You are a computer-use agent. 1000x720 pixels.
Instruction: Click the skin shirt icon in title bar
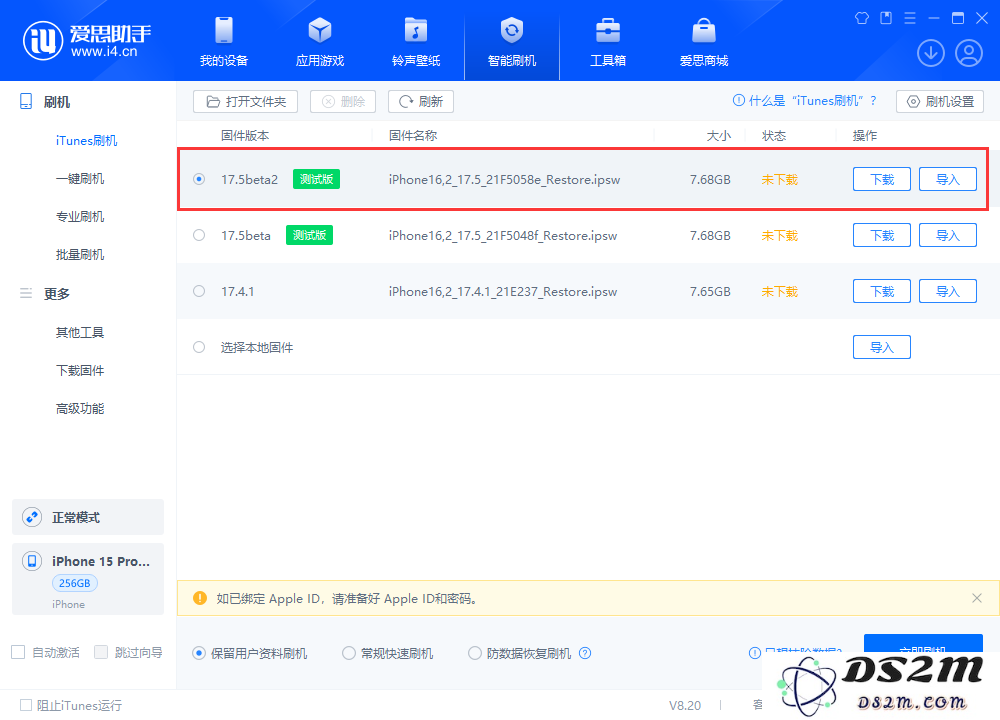(862, 18)
